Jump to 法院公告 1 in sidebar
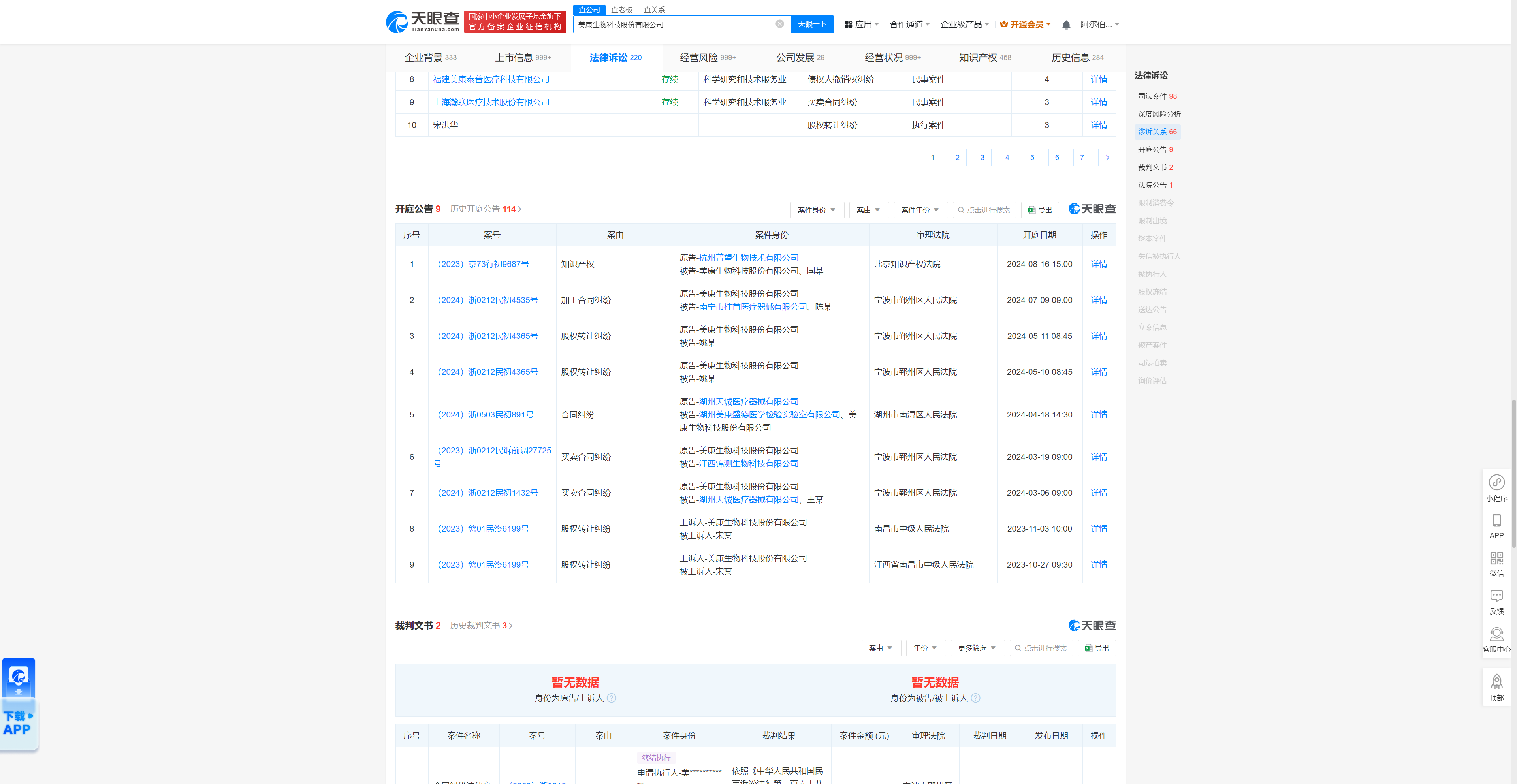The height and width of the screenshot is (784, 1517). point(1155,185)
